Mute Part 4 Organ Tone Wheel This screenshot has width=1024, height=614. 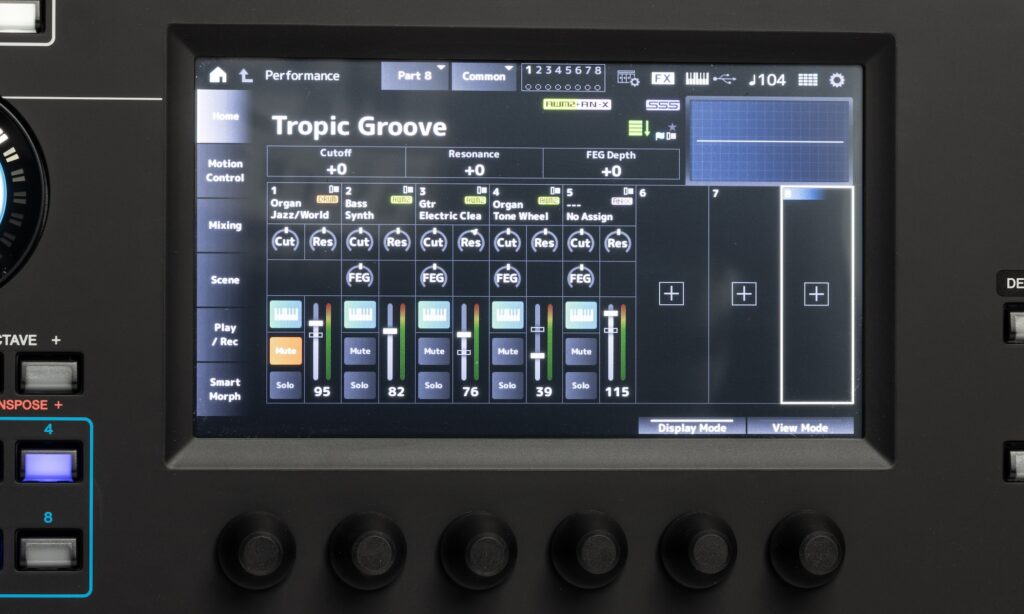(507, 351)
